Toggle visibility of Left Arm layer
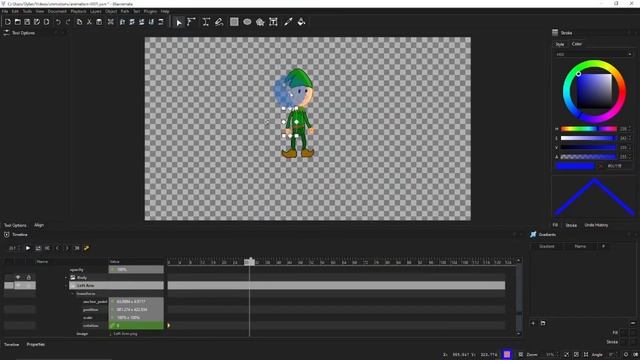 click(x=18, y=285)
